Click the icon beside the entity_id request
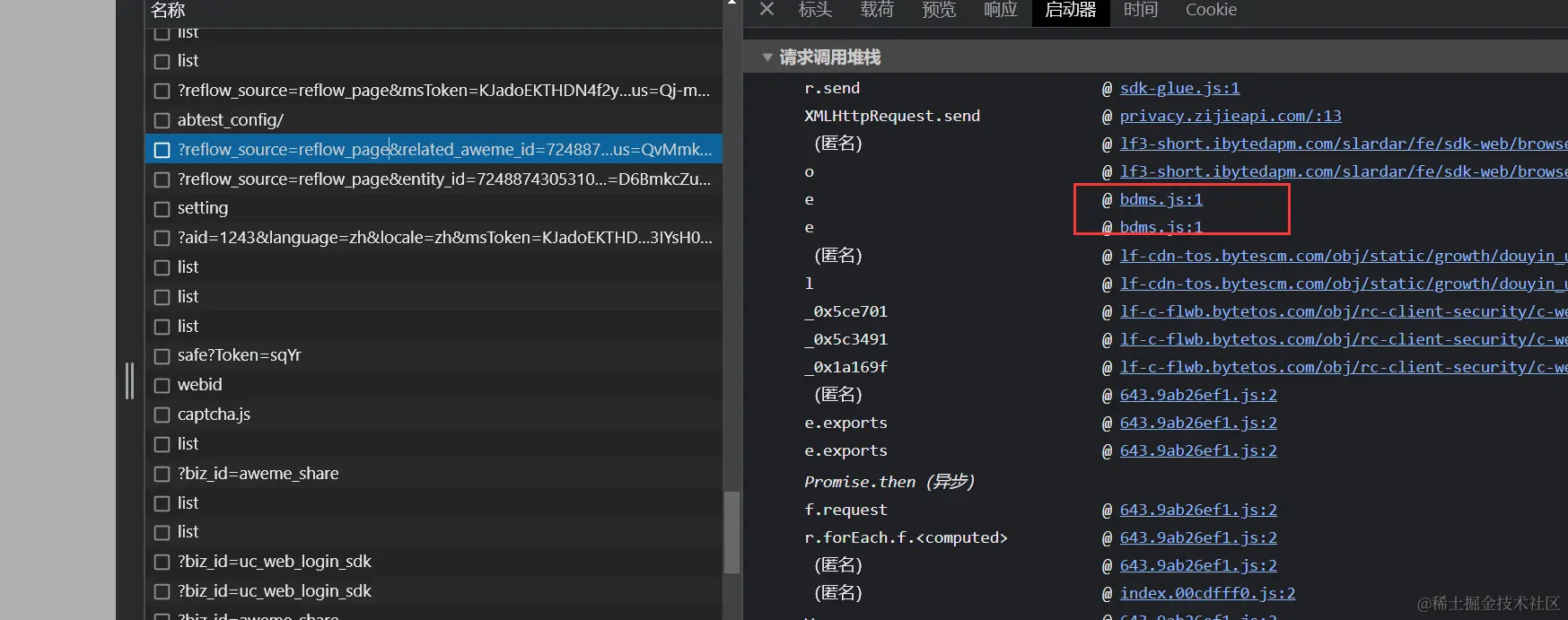This screenshot has width=1568, height=620. click(162, 179)
